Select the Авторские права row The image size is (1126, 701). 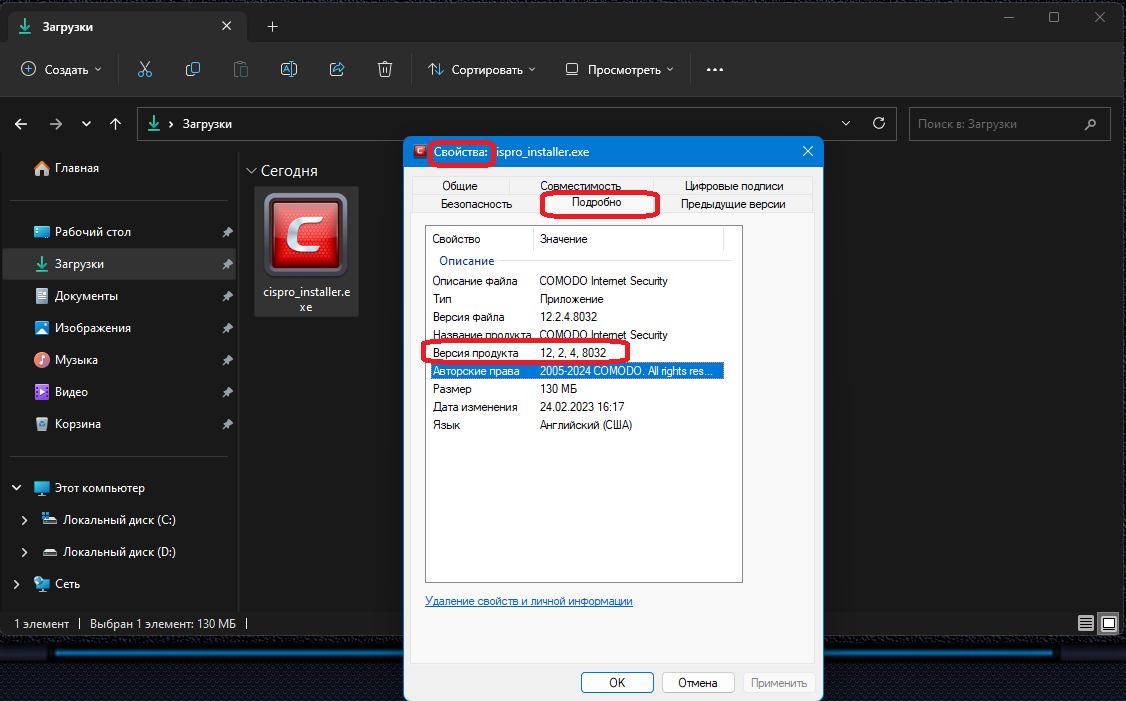pos(577,371)
